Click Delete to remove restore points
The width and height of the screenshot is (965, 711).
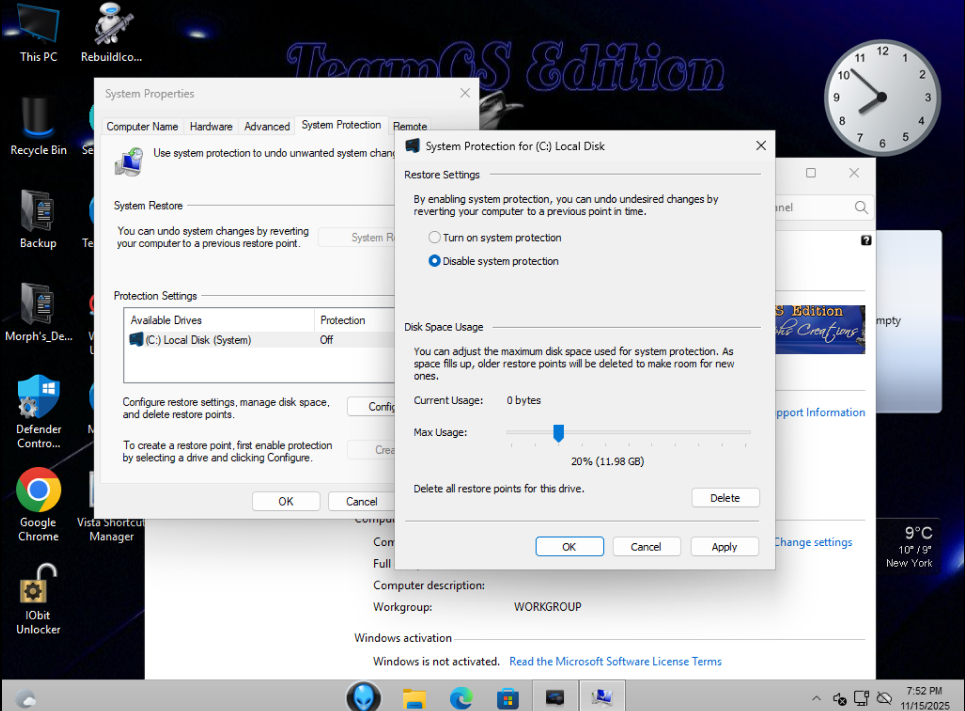725,498
